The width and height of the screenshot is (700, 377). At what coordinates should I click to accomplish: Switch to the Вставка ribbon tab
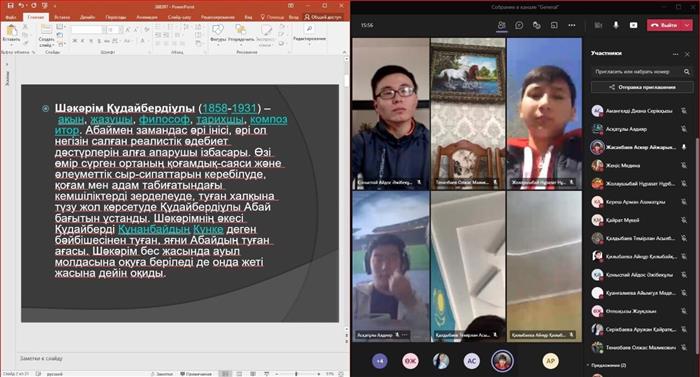[62, 17]
